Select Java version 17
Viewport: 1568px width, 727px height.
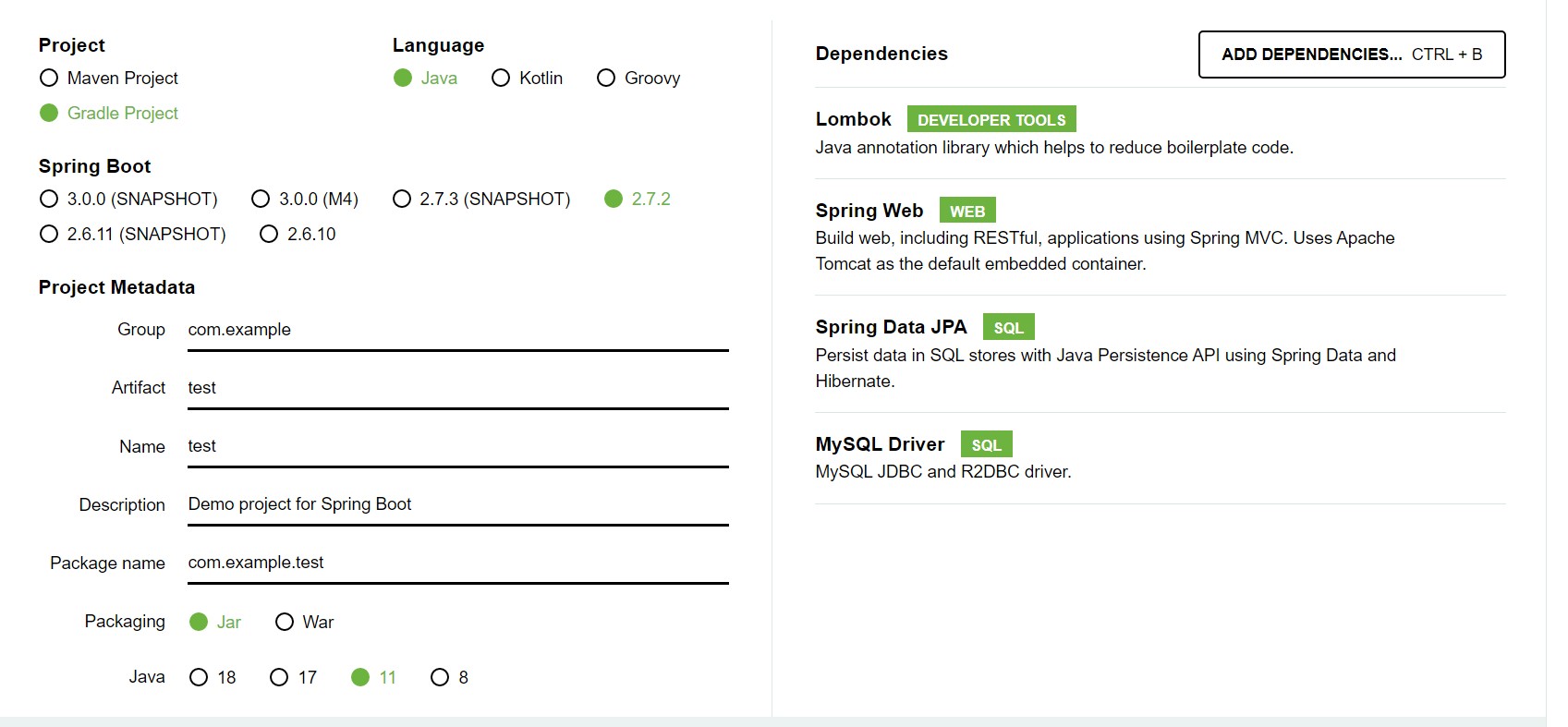279,678
